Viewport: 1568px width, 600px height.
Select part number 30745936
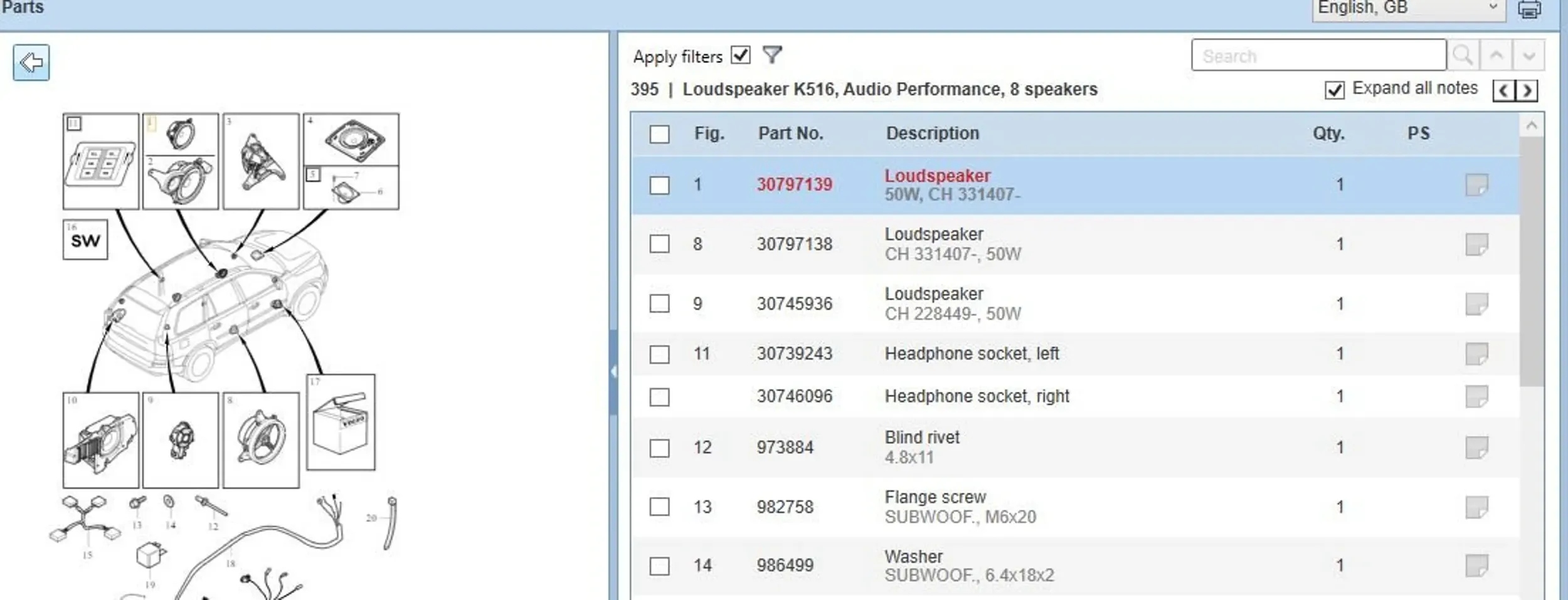[x=794, y=303]
